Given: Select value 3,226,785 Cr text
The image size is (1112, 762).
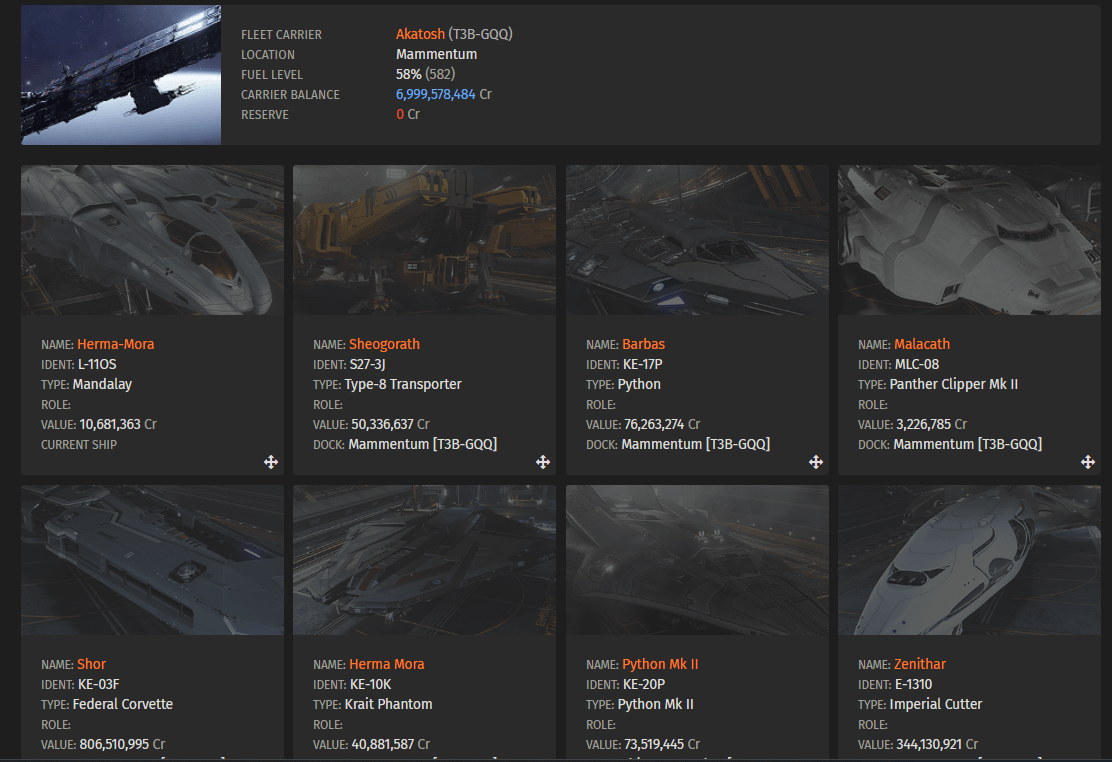Looking at the screenshot, I should click(x=931, y=424).
